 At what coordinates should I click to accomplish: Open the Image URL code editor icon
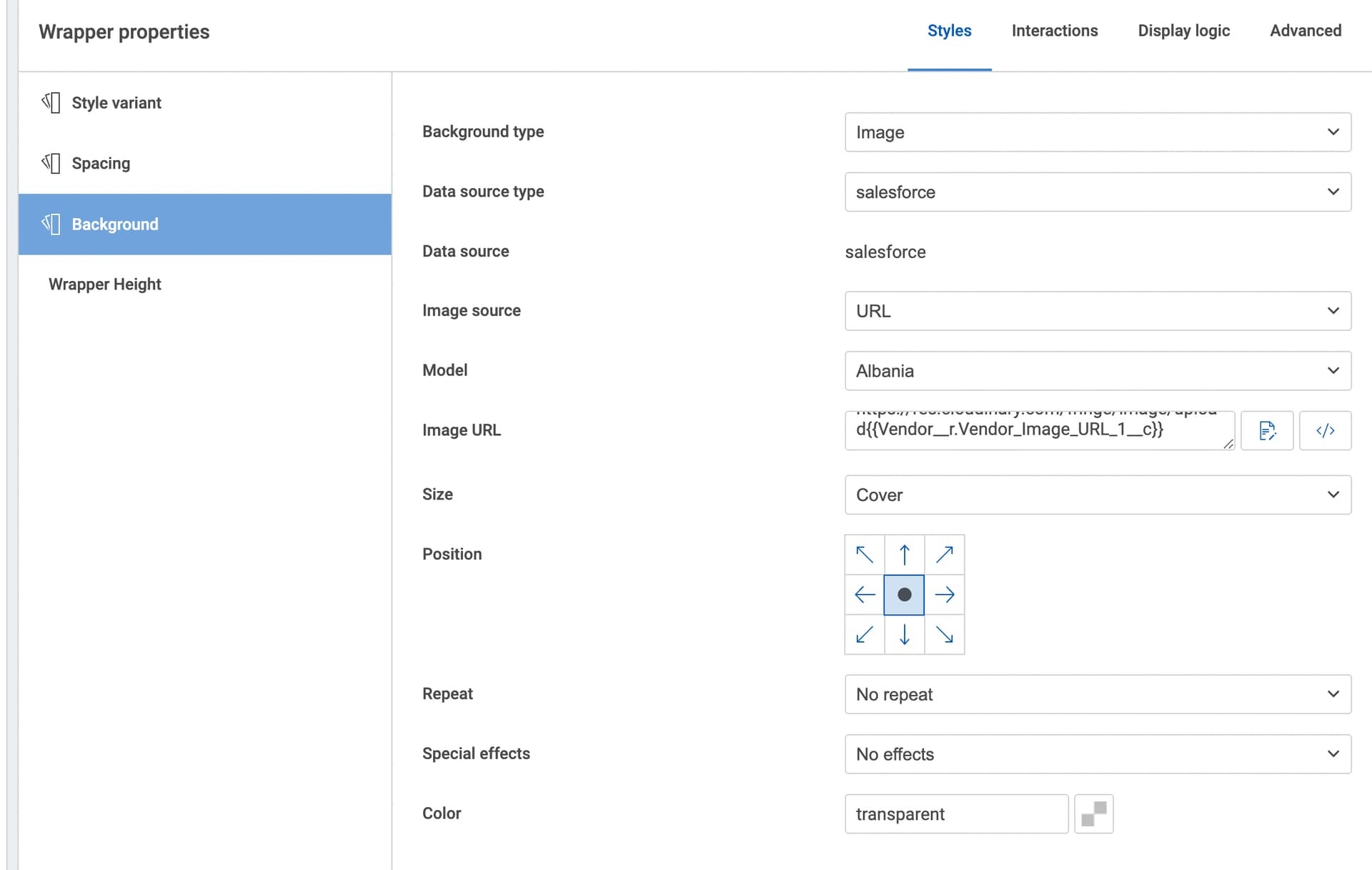coord(1325,430)
